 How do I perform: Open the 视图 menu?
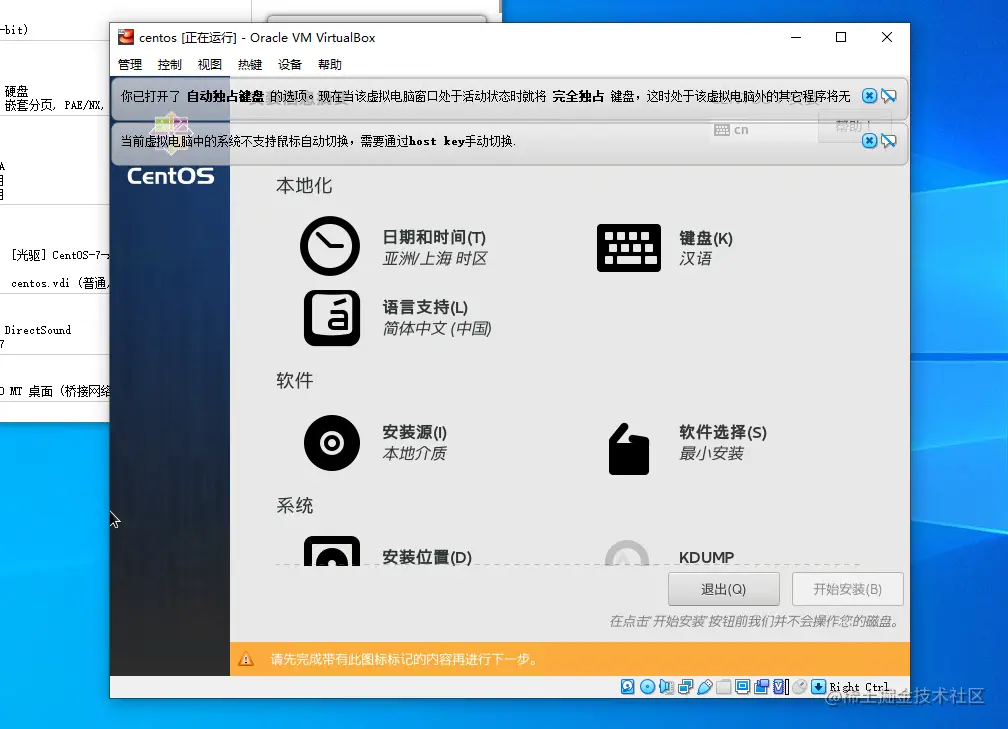(x=210, y=64)
